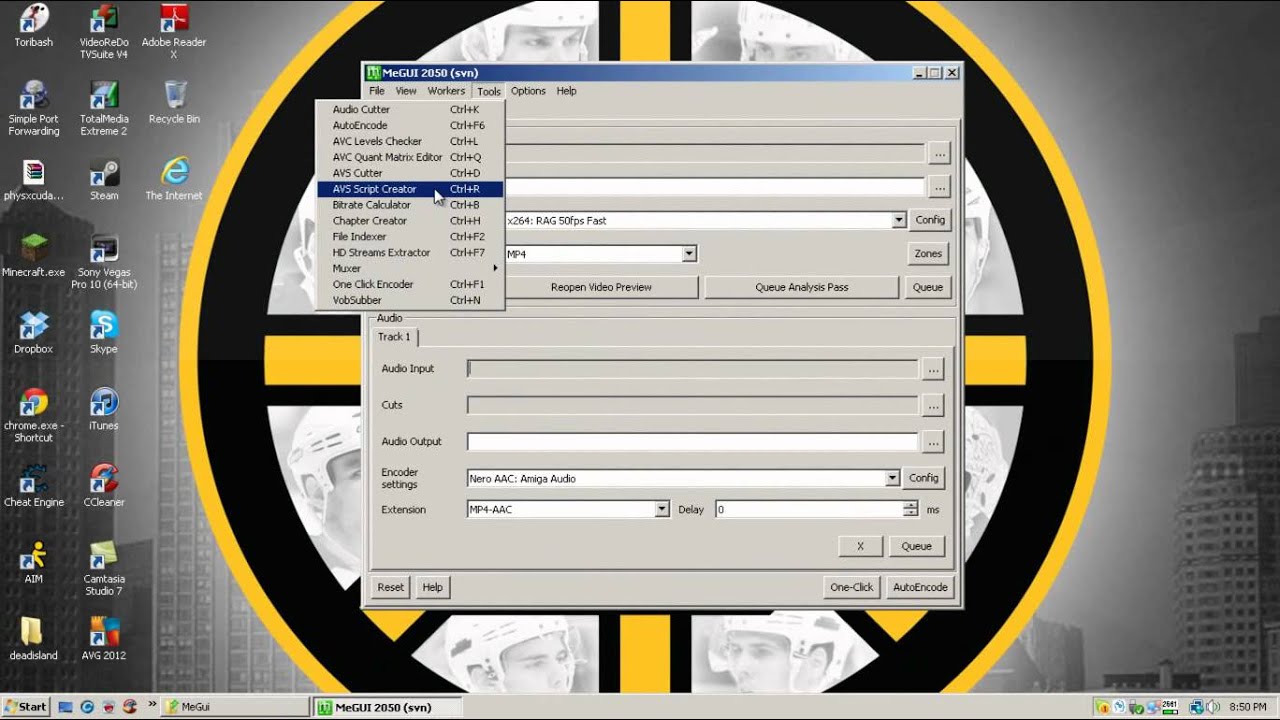Image resolution: width=1280 pixels, height=720 pixels.
Task: Open The Internet explorer icon
Action: [x=174, y=179]
